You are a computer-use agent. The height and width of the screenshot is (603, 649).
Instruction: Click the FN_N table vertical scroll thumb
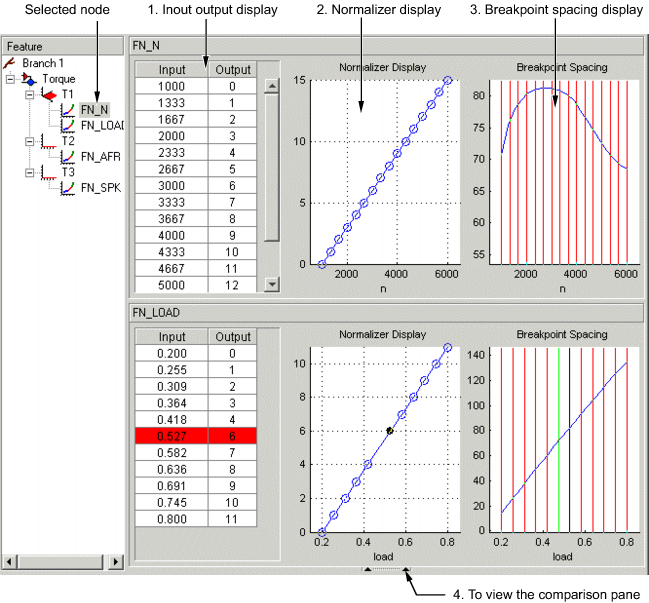(272, 168)
